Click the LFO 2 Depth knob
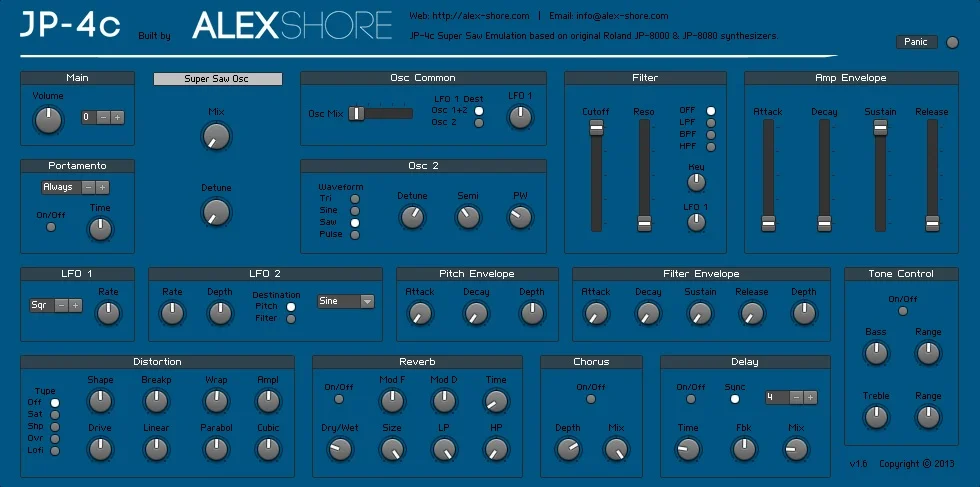This screenshot has height=487, width=980. pyautogui.click(x=220, y=313)
